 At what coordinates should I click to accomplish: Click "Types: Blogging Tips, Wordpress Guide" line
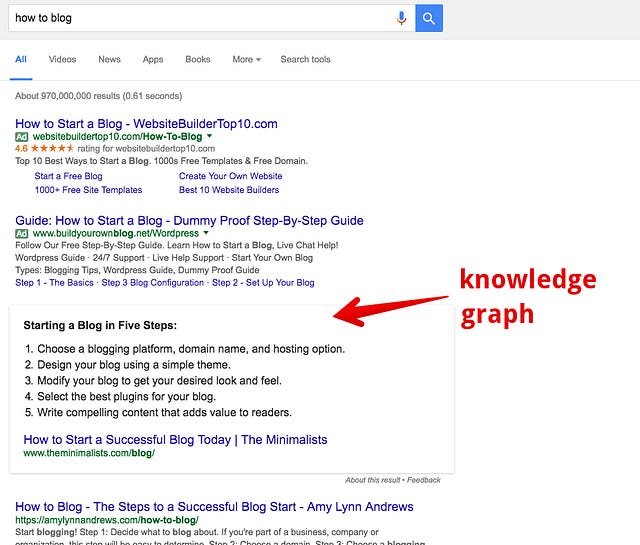coord(137,270)
